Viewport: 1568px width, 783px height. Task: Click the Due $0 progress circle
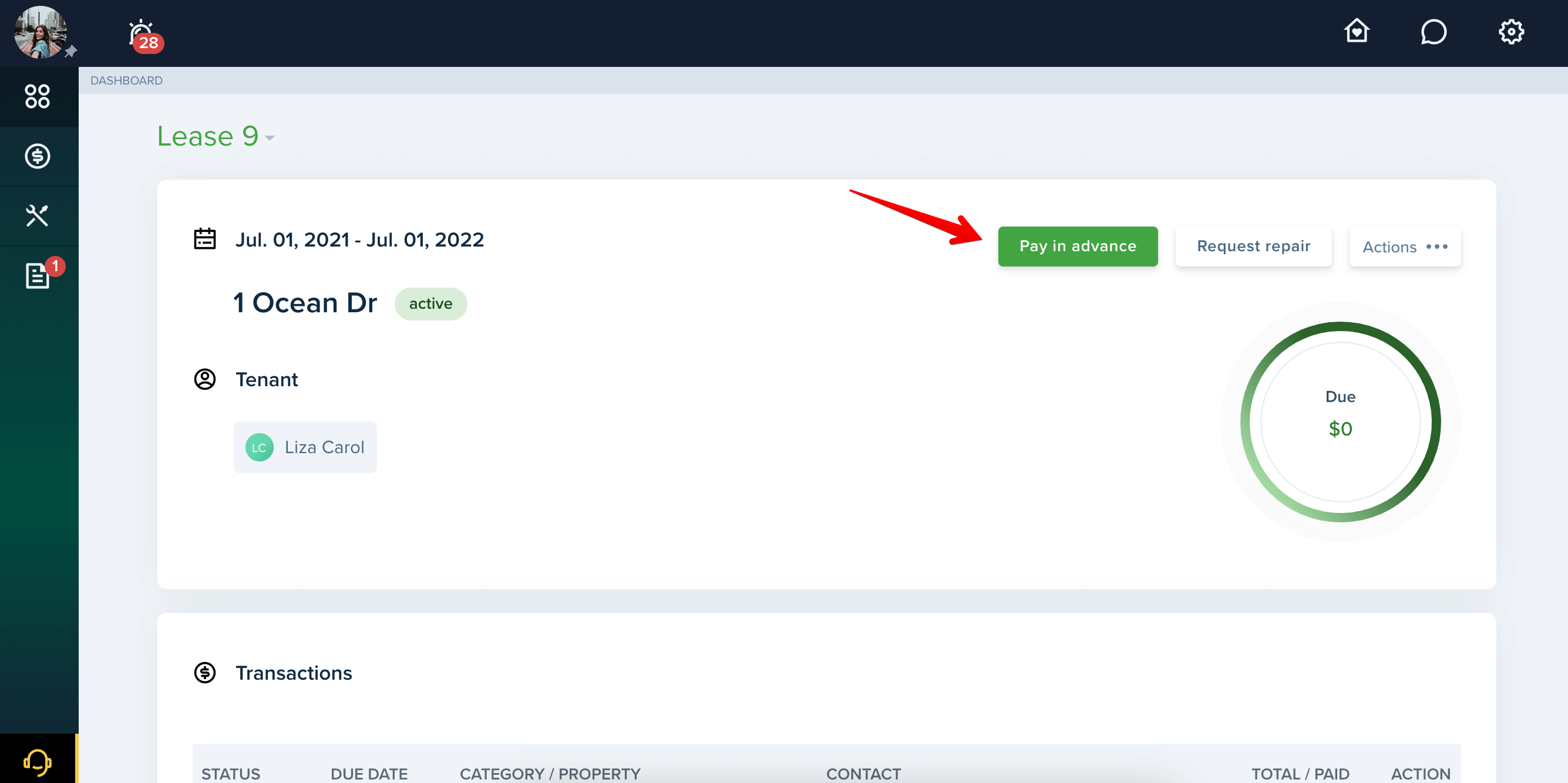pyautogui.click(x=1340, y=421)
